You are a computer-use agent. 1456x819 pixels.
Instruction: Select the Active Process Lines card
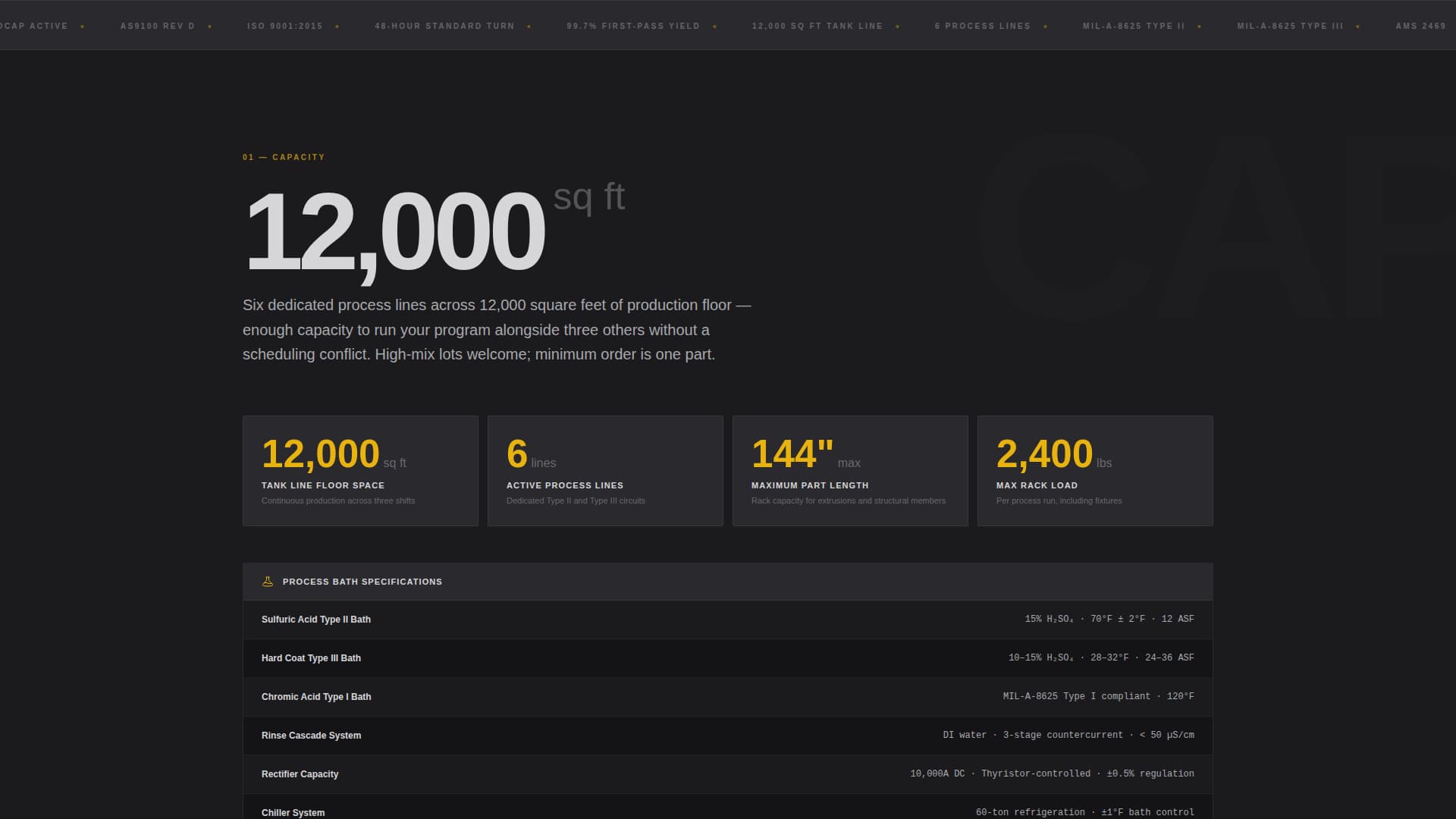(604, 470)
